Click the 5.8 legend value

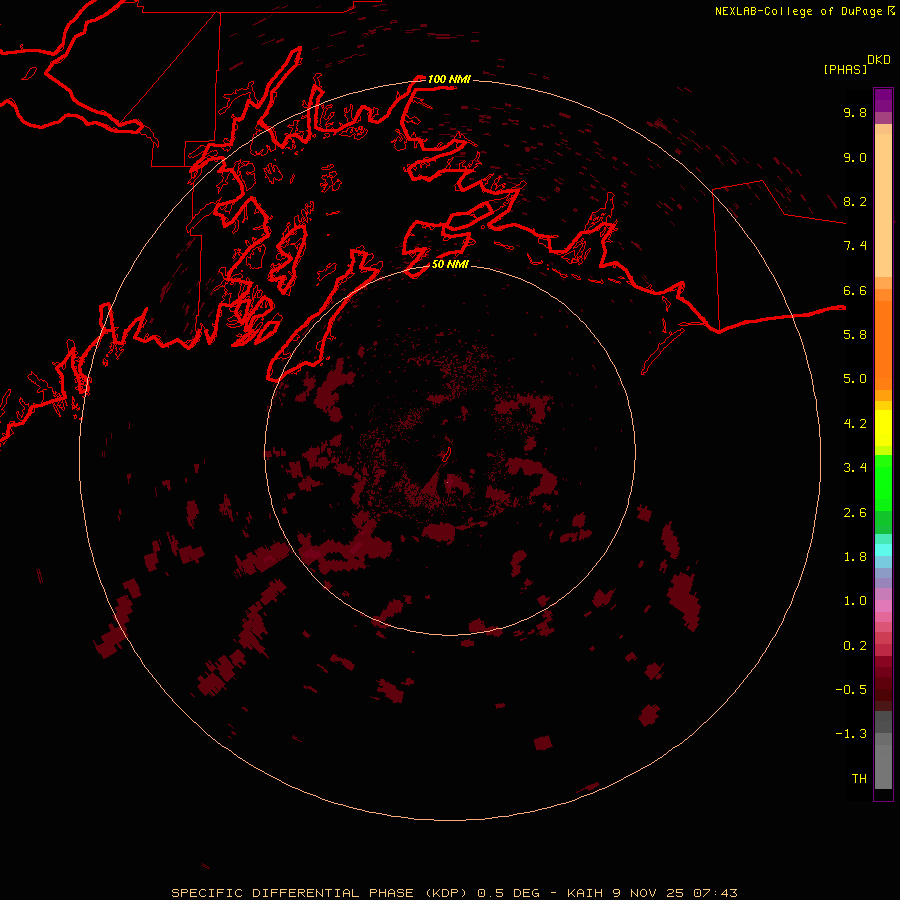tap(855, 335)
